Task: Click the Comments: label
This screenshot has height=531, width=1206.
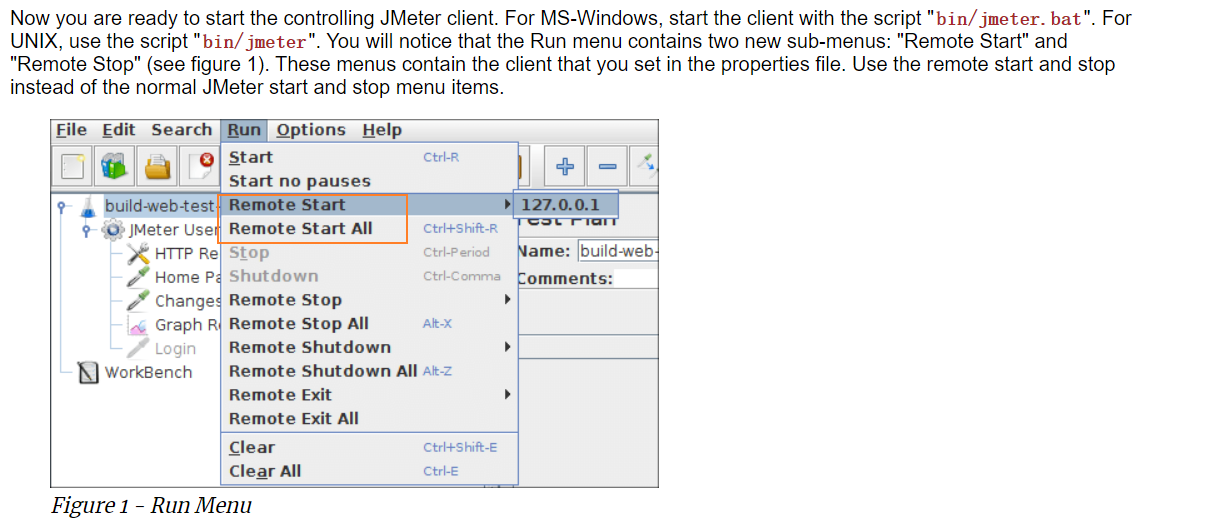Action: click(x=566, y=278)
